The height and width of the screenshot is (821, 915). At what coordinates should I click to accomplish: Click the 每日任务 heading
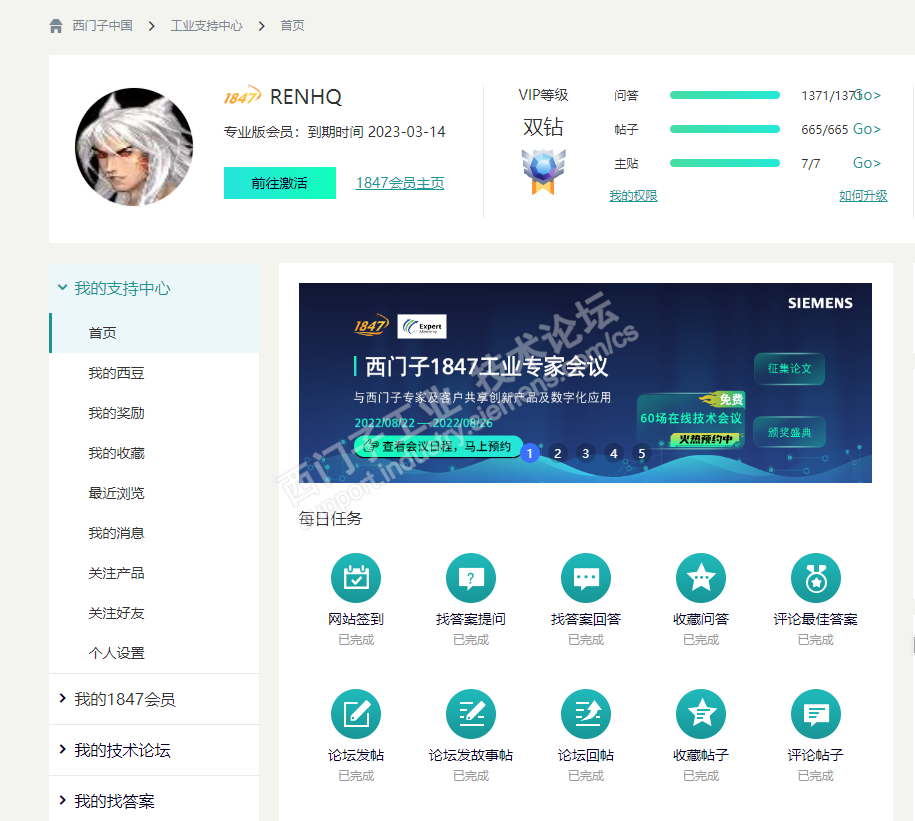330,519
